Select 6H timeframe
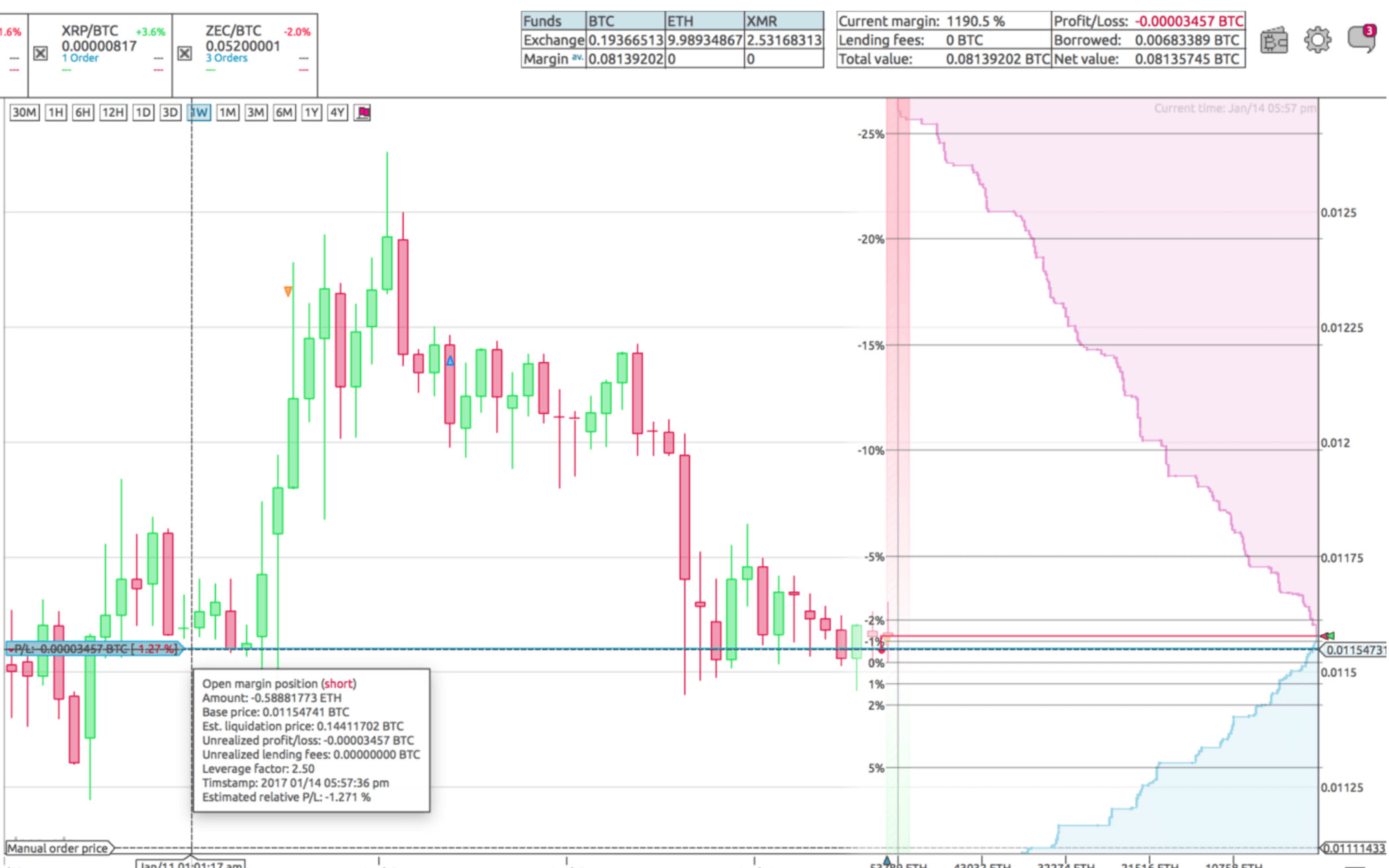The image size is (1389, 868). tap(83, 112)
